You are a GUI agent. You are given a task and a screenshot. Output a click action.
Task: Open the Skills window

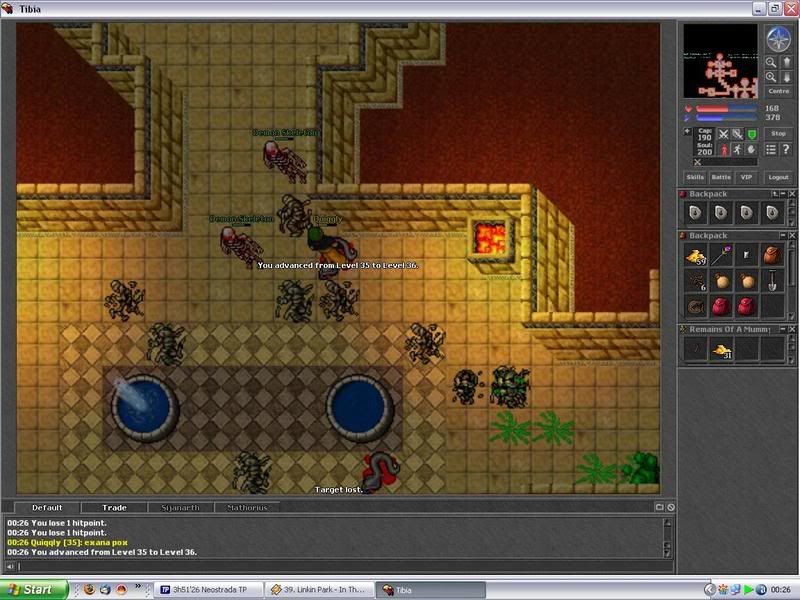coord(695,177)
